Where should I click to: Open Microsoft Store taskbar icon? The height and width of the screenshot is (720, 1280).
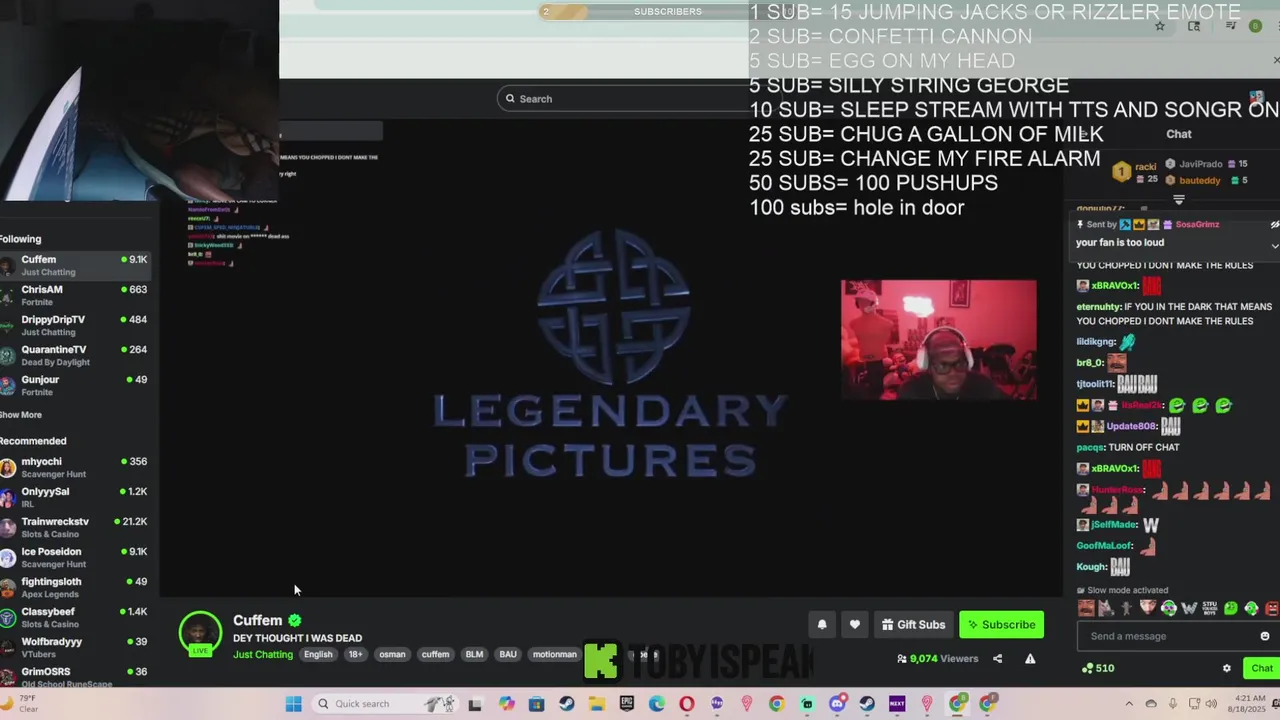point(537,704)
